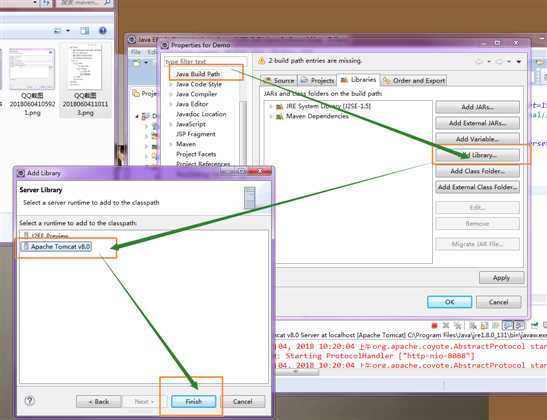Expand the Java Code Style node
This screenshot has height=420, width=547.
click(171, 84)
